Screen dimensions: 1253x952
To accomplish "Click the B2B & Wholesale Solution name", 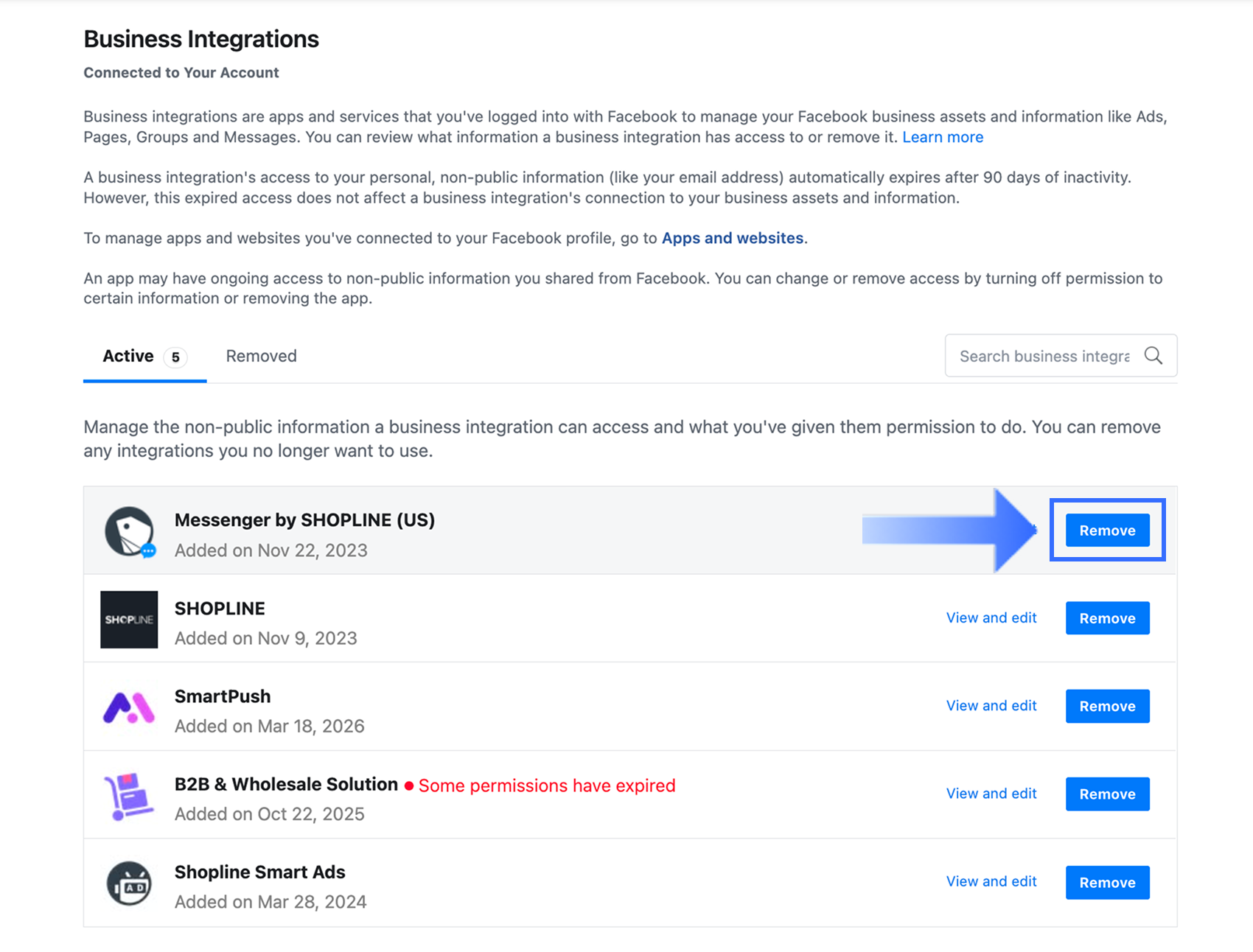I will pyautogui.click(x=286, y=785).
